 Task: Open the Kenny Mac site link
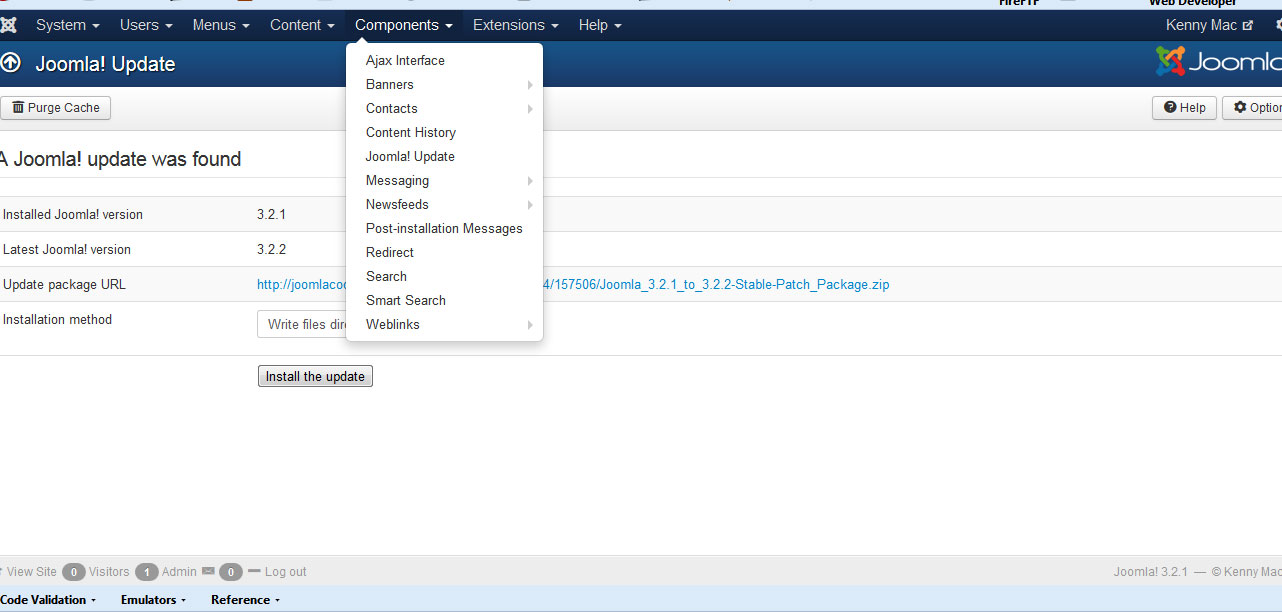click(x=1209, y=25)
